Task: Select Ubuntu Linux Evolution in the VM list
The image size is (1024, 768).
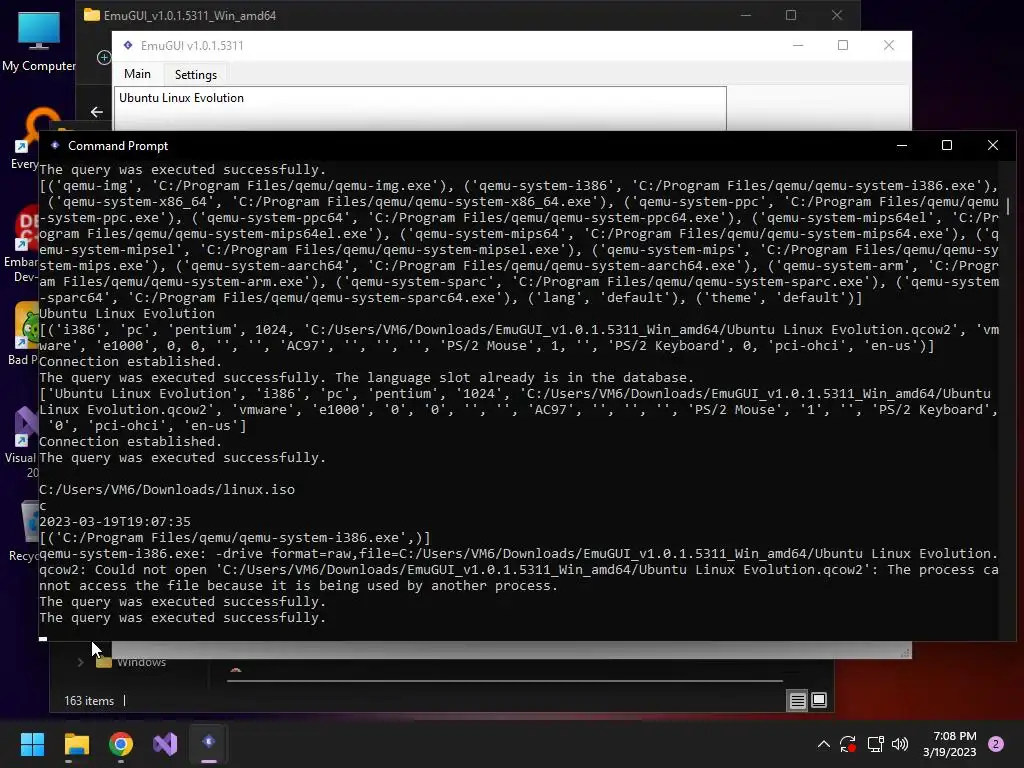Action: pos(182,98)
